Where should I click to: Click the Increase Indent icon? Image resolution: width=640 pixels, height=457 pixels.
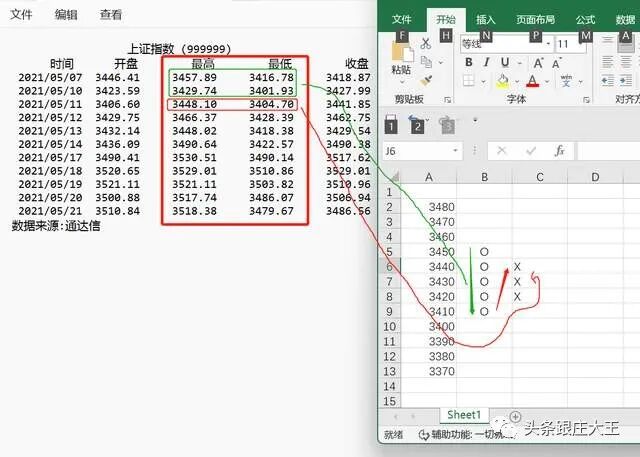pos(626,80)
